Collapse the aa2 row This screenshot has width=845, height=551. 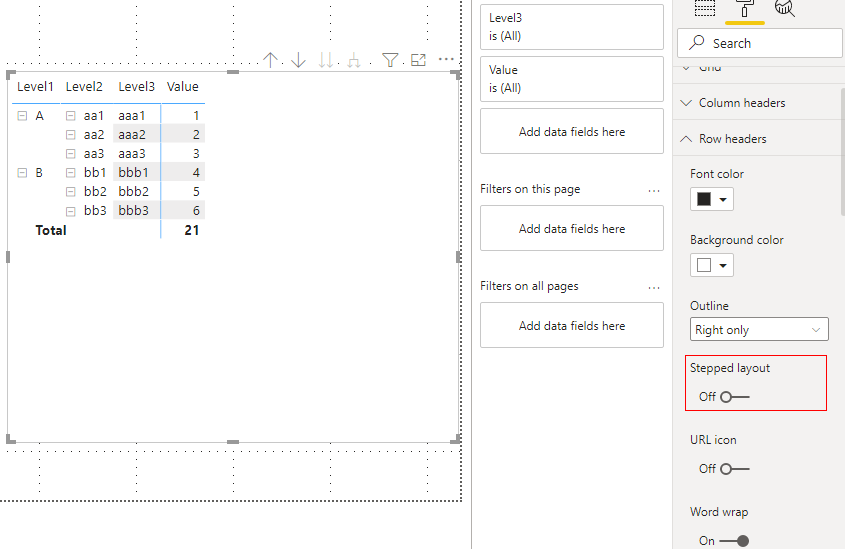pos(71,135)
